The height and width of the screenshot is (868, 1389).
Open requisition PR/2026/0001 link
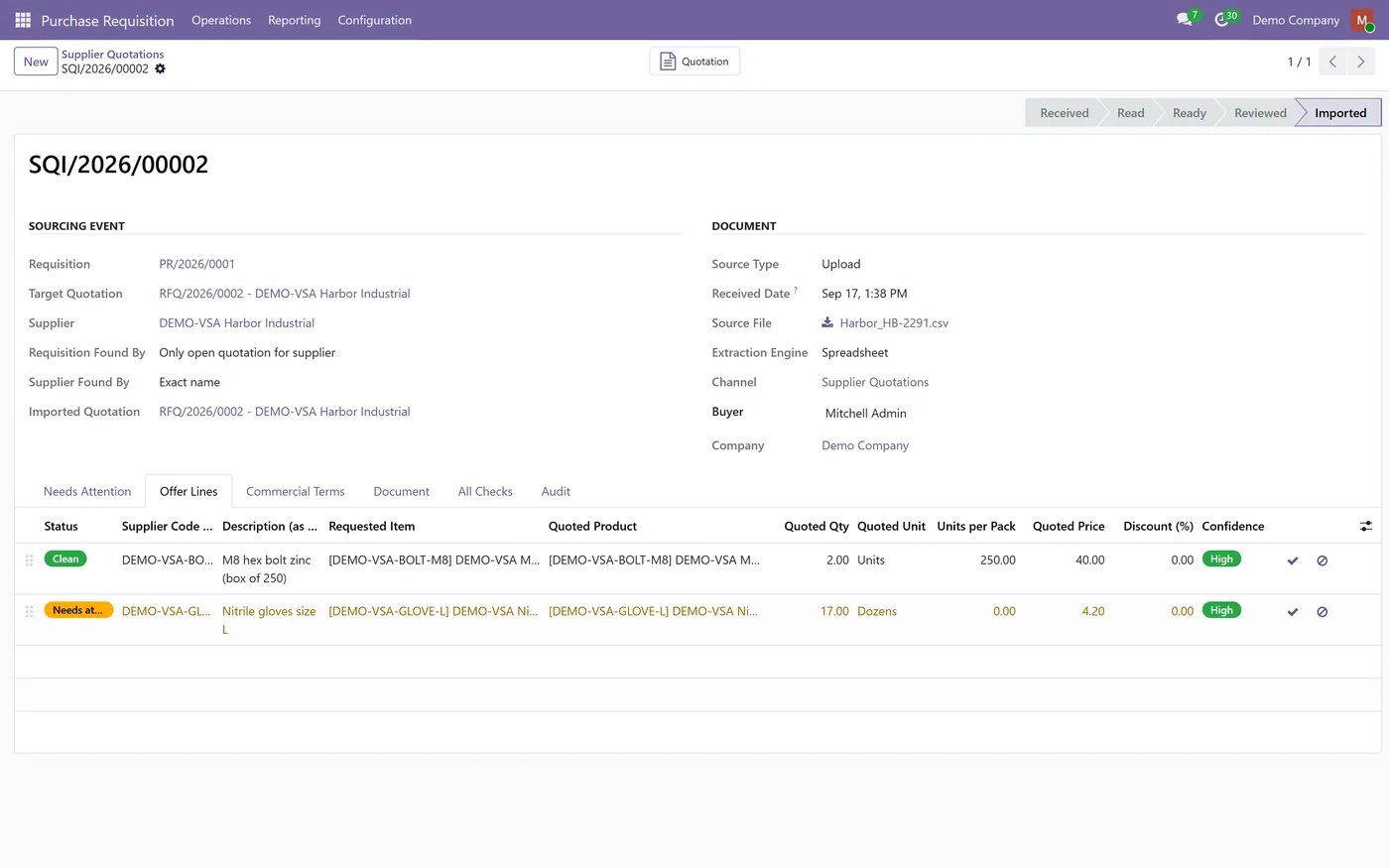tap(197, 264)
